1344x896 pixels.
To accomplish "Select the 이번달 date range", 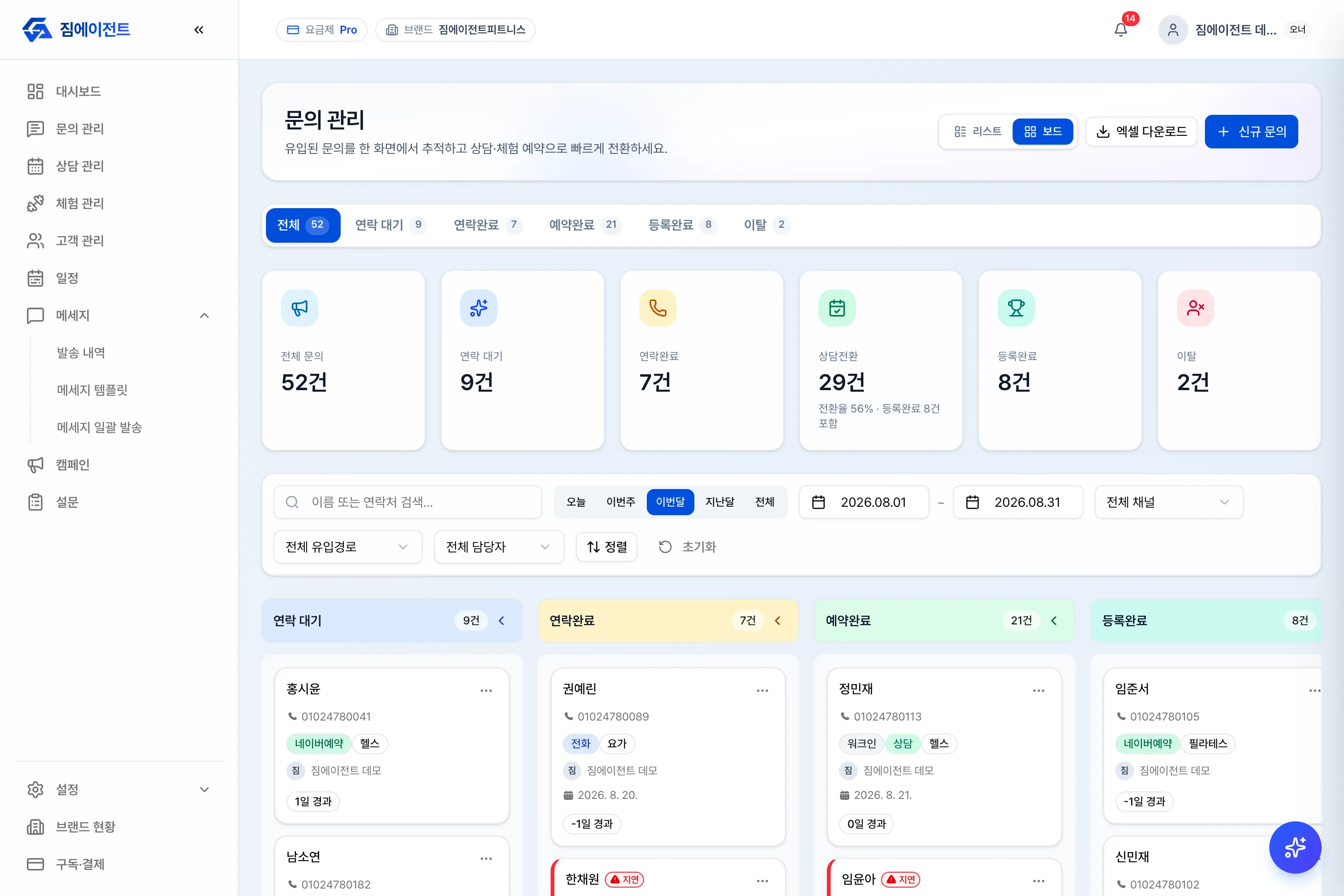I will pos(670,502).
